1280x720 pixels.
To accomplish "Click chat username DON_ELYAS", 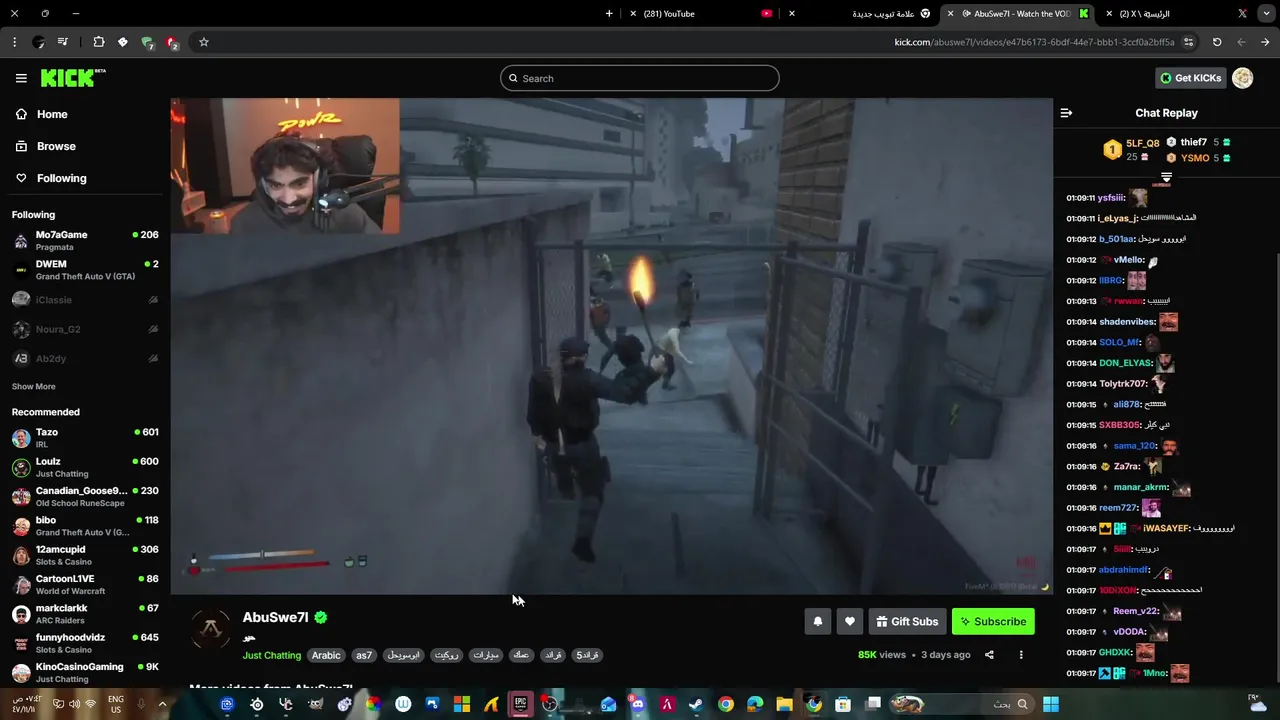I will [x=1125, y=363].
